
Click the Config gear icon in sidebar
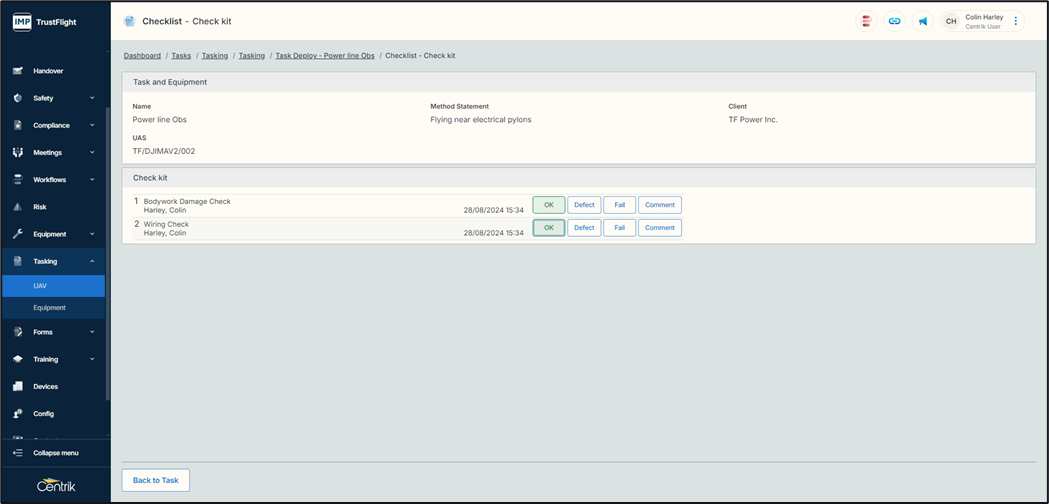[x=18, y=413]
